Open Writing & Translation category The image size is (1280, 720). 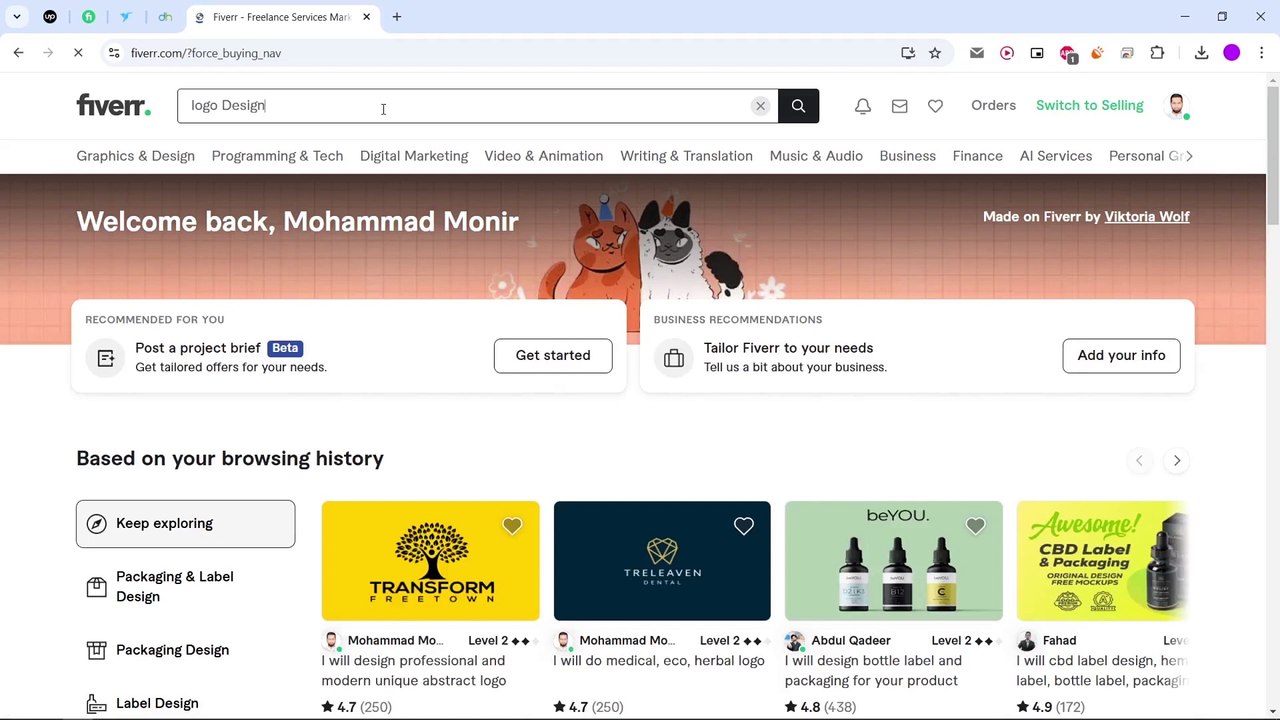tap(686, 156)
